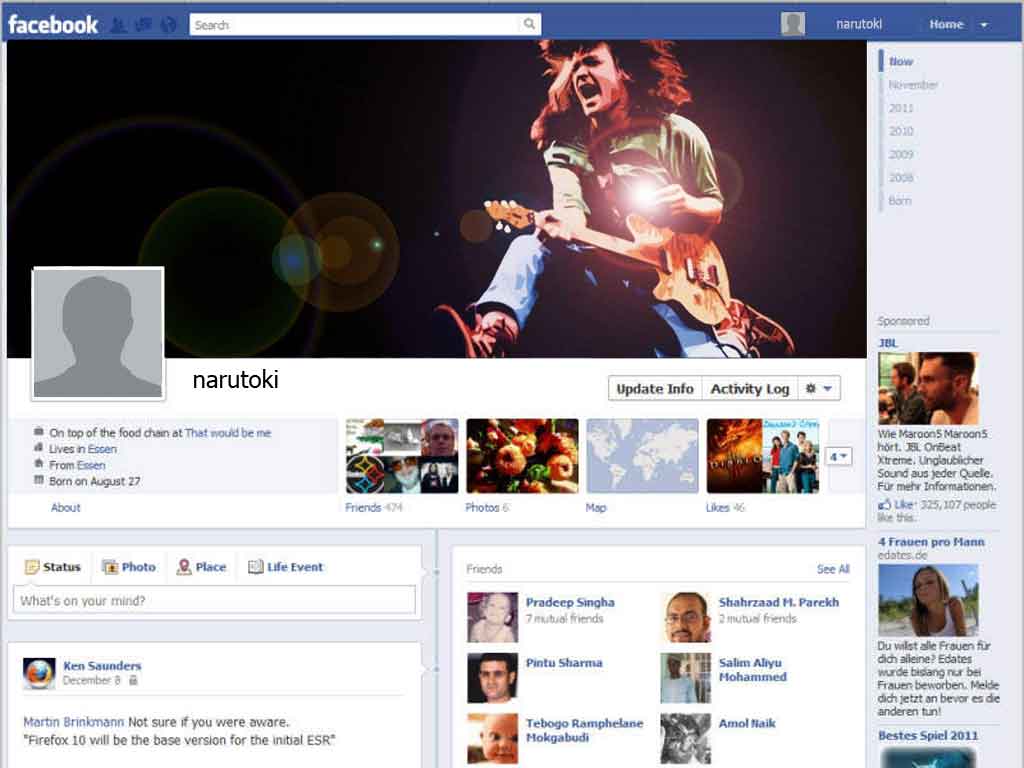Click the Facebook logo
The height and width of the screenshot is (768, 1024).
coord(53,25)
